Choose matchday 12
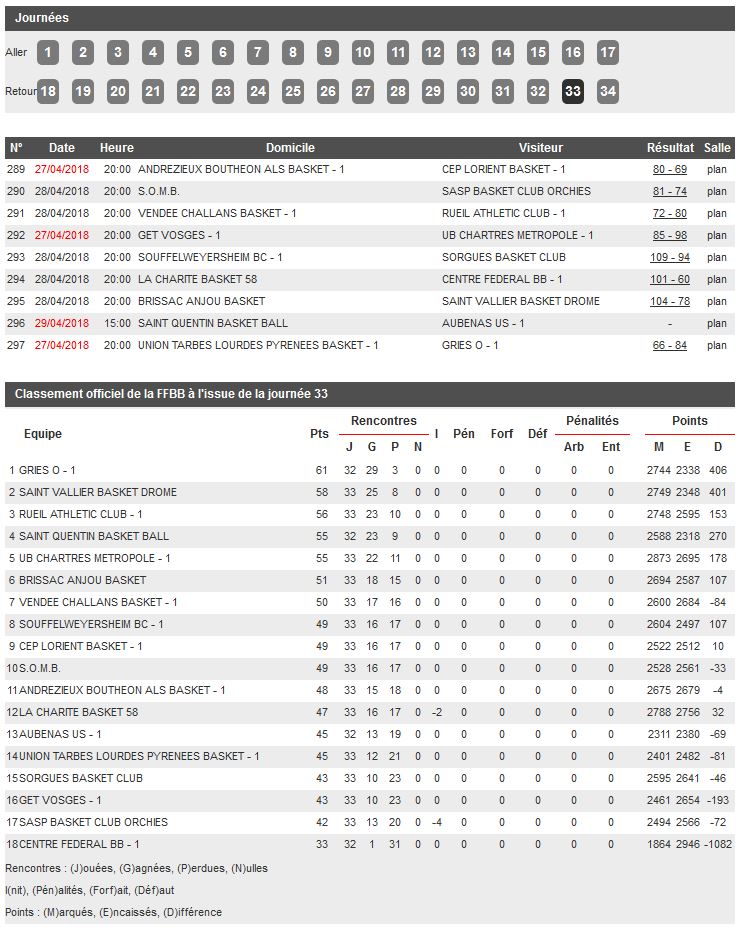 (x=433, y=53)
